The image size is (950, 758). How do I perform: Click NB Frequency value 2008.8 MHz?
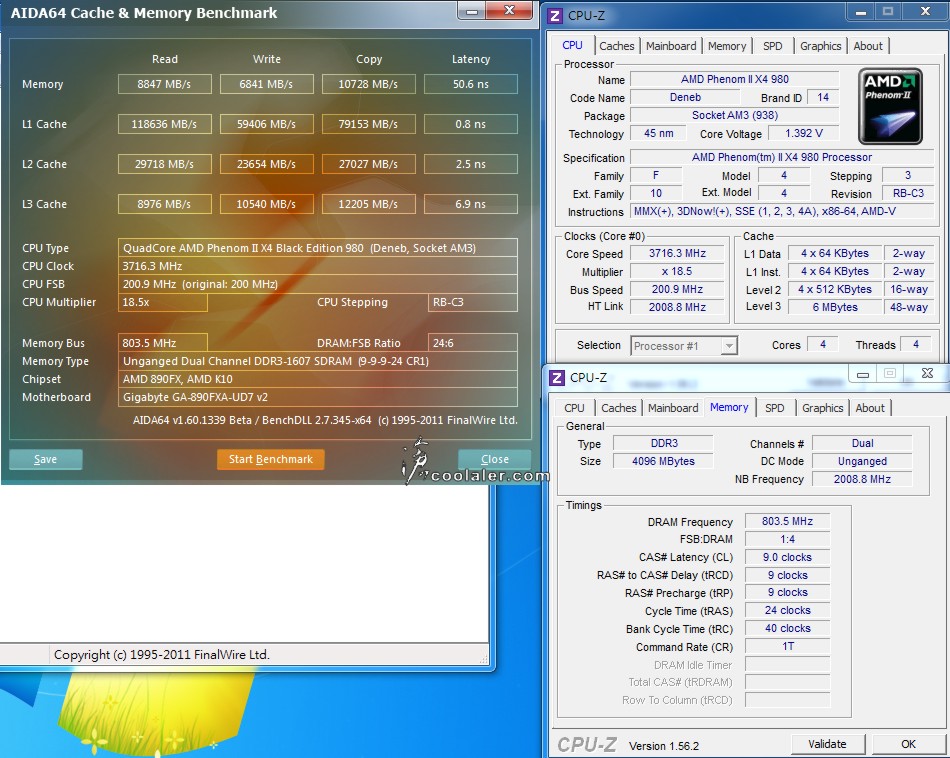pyautogui.click(x=862, y=479)
